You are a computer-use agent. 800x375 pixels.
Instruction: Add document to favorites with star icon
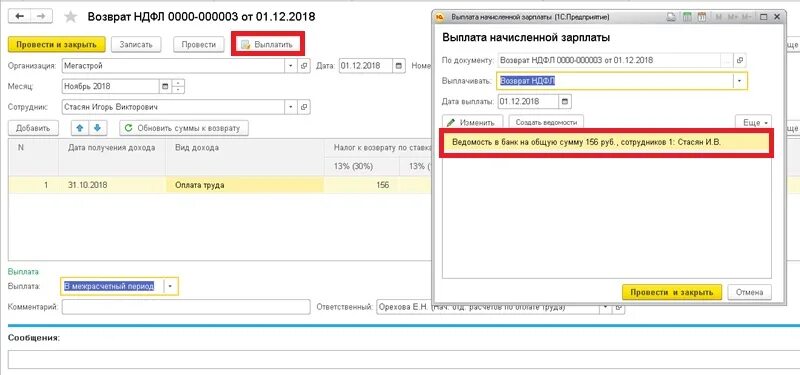70,17
